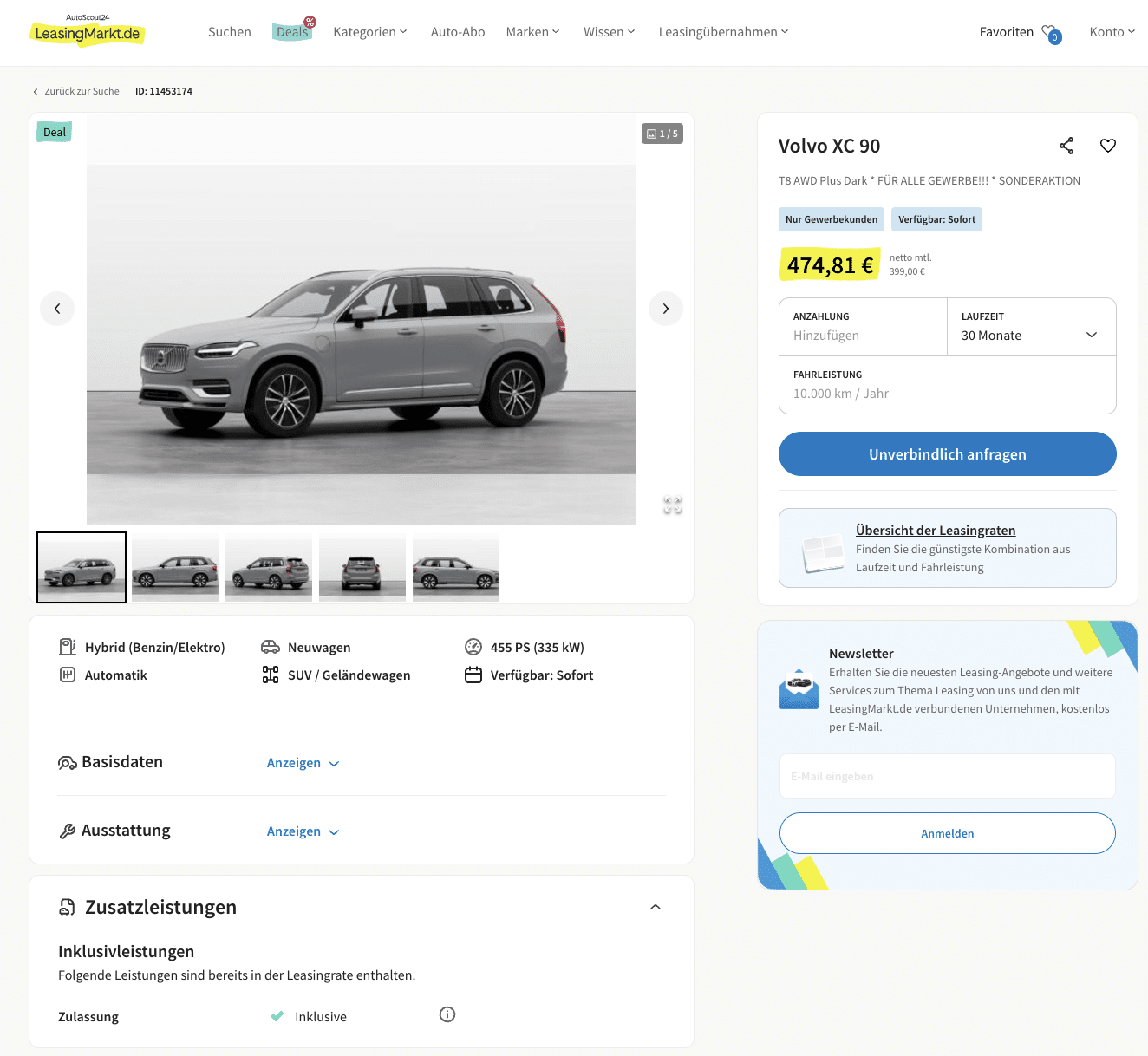Click Unverbindlich anfragen button

(x=948, y=454)
